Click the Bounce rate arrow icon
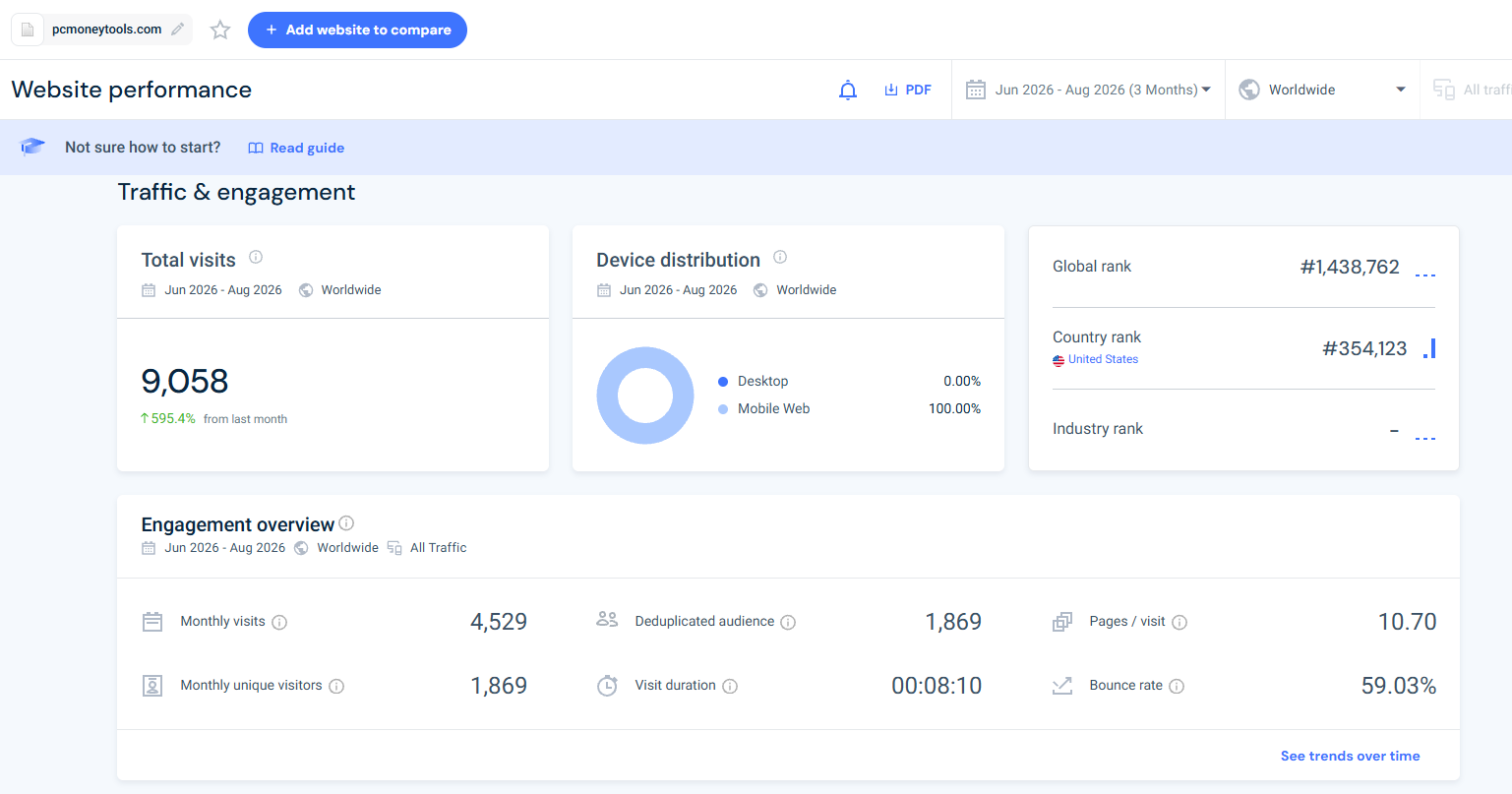 (1062, 686)
